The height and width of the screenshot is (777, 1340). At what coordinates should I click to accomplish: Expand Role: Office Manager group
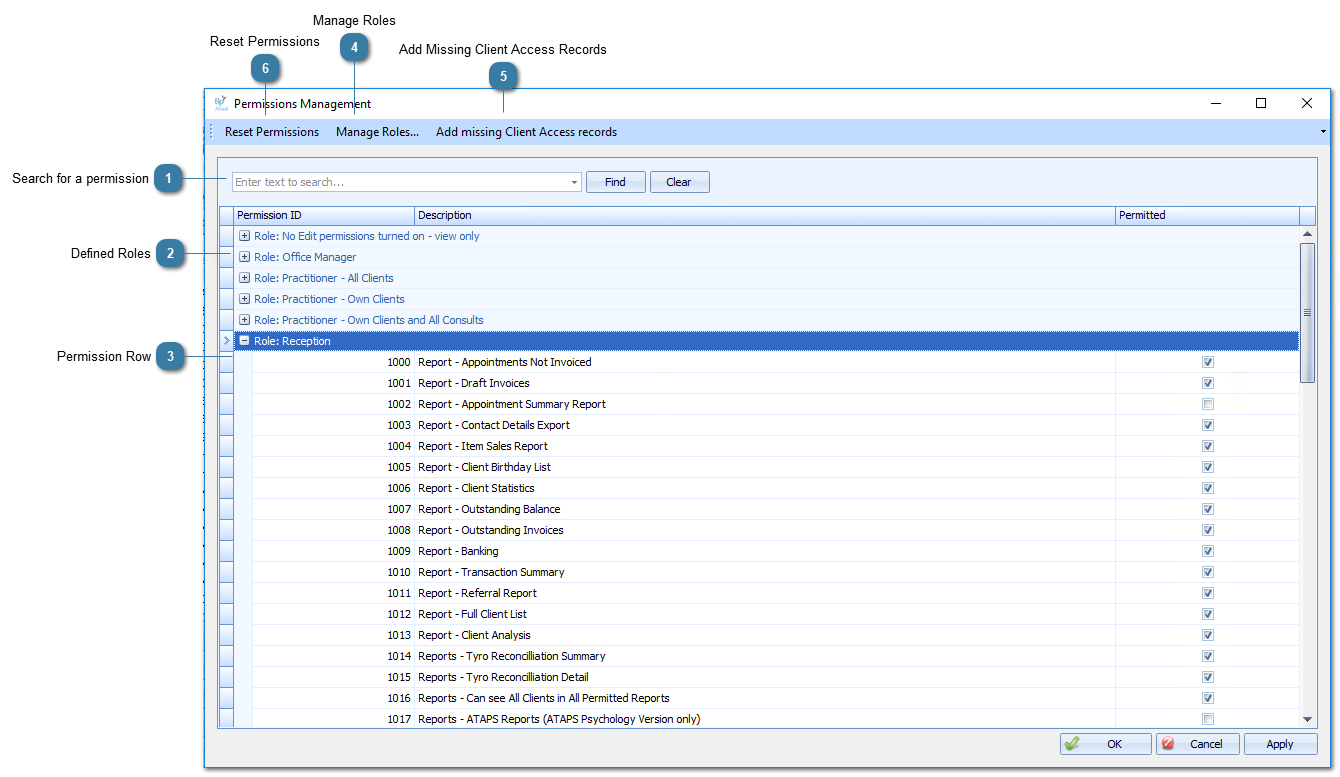tap(245, 257)
